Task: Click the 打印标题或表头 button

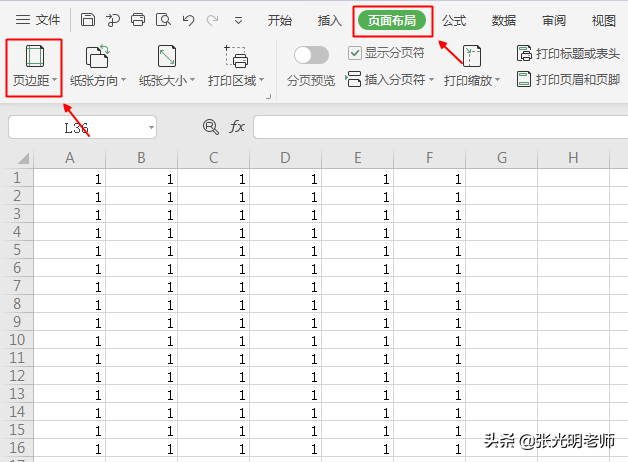Action: pos(568,53)
